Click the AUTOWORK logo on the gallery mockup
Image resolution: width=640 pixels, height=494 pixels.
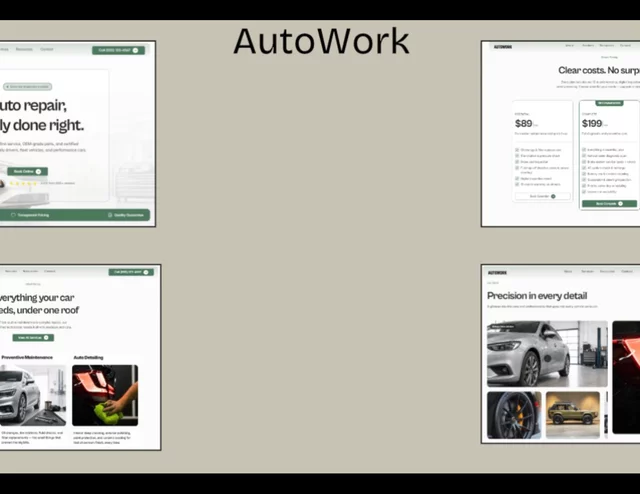[497, 272]
